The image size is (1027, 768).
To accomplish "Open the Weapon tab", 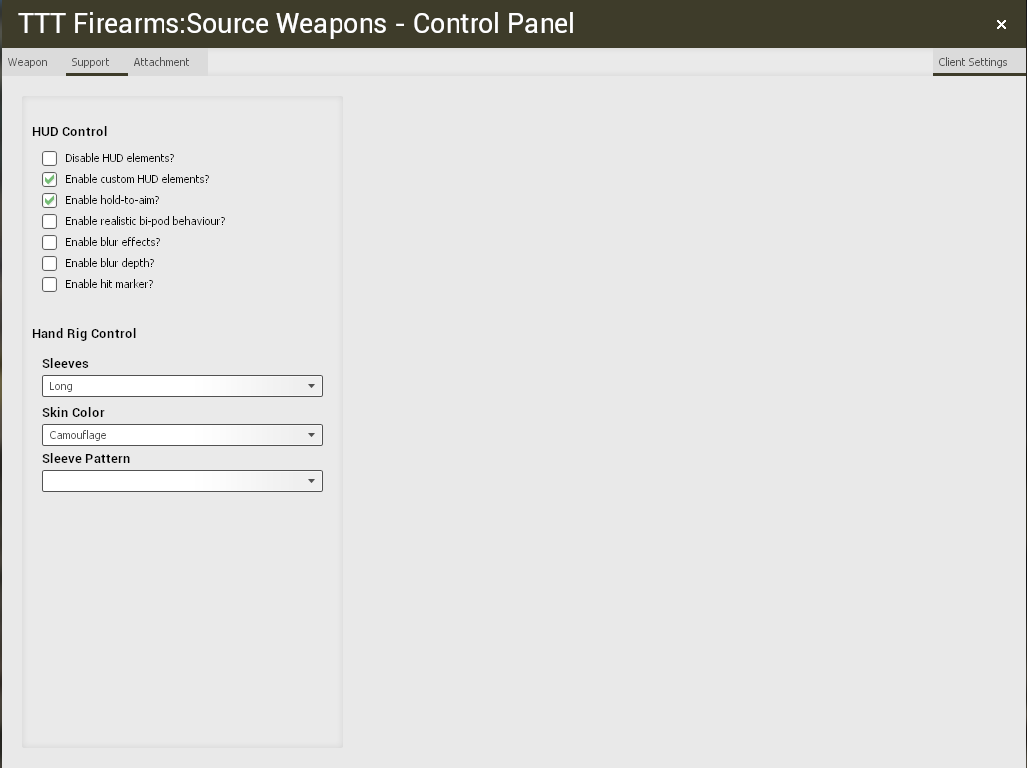I will click(x=28, y=62).
